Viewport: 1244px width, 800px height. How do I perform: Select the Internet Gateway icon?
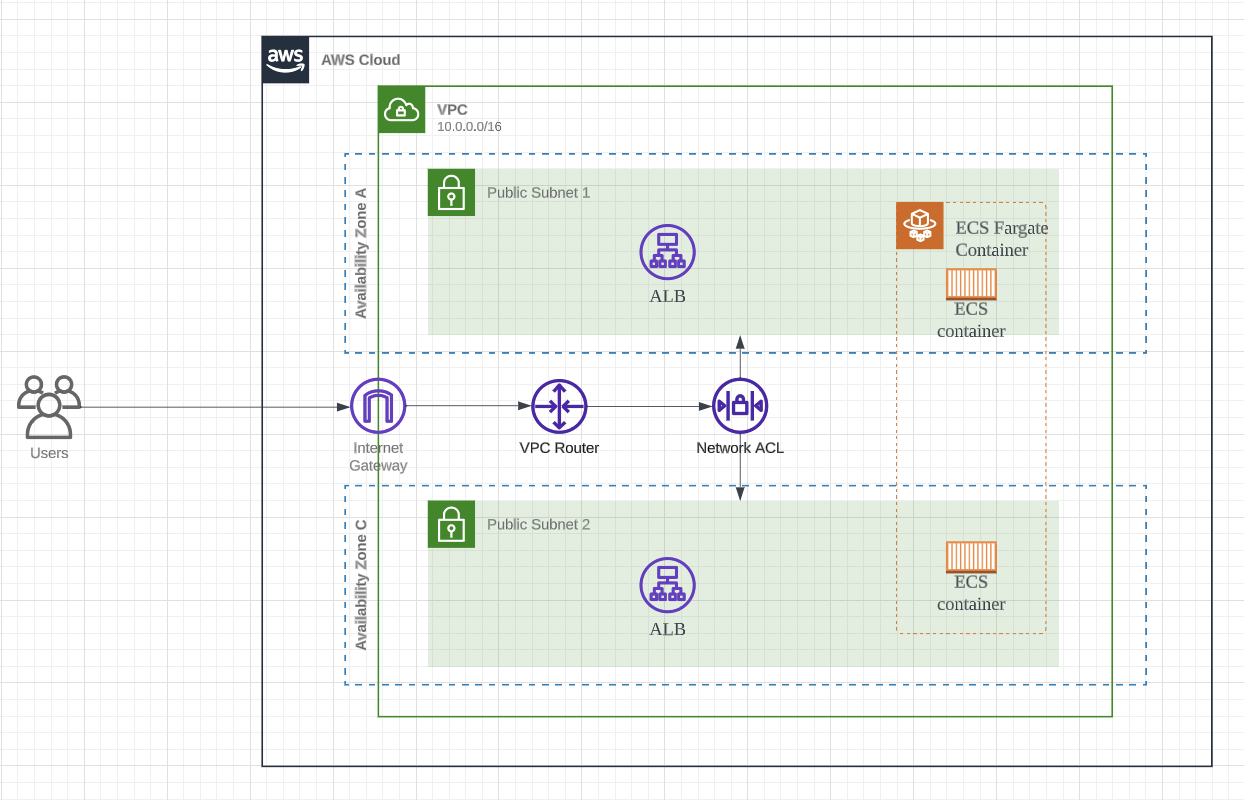coord(378,406)
